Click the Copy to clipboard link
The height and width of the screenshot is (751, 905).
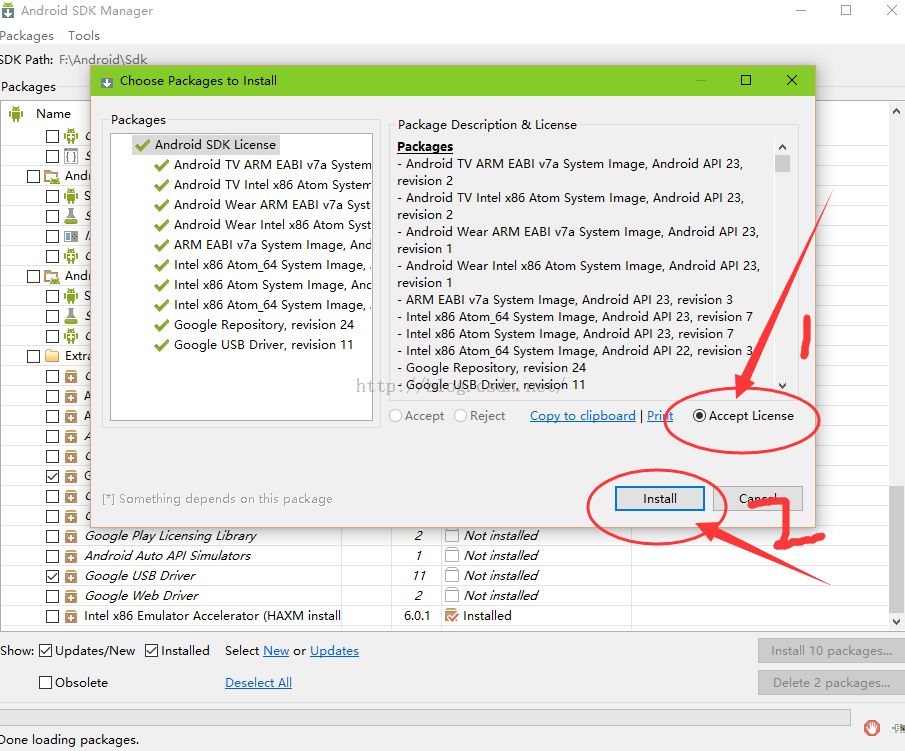pyautogui.click(x=582, y=416)
